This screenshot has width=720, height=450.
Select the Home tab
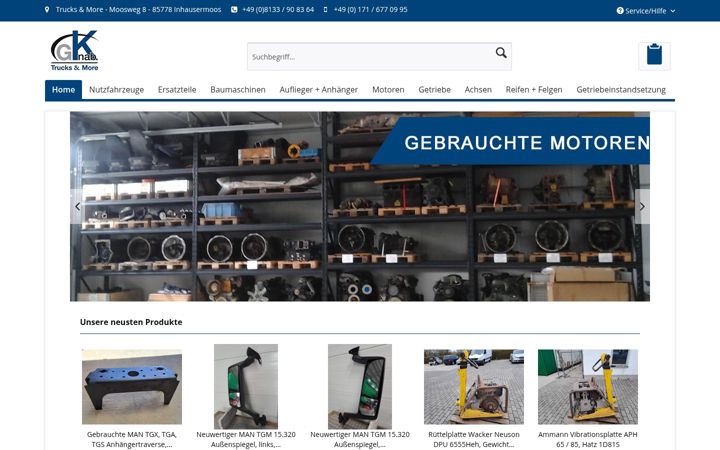(x=63, y=90)
